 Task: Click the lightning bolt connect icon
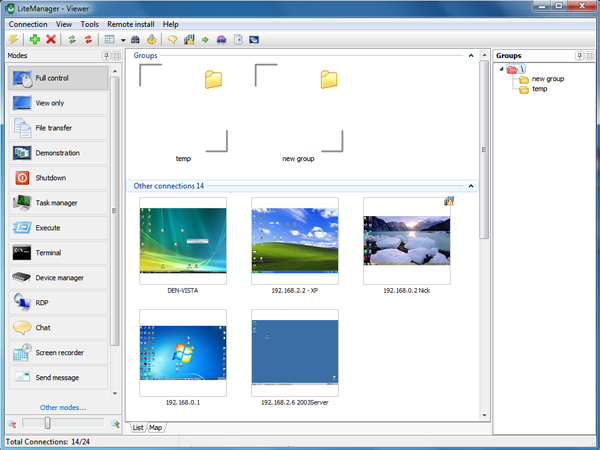pos(14,39)
